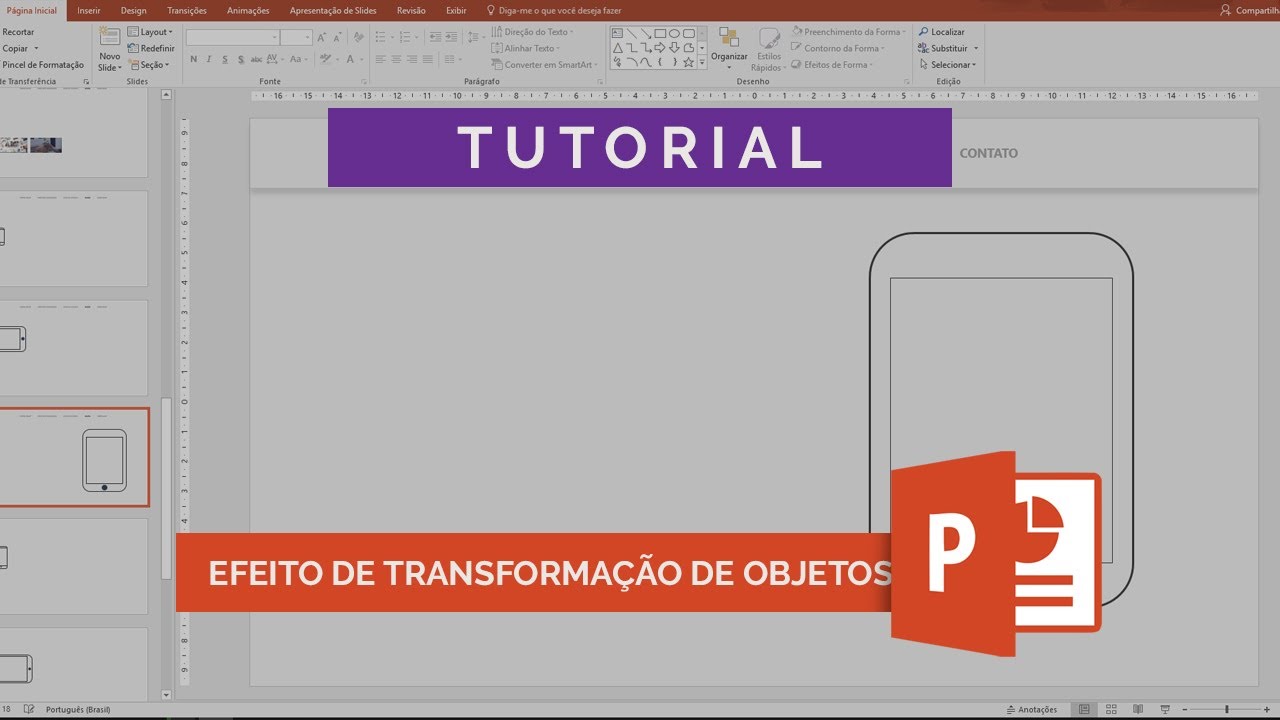Clear all formatting eraser icon

359,37
